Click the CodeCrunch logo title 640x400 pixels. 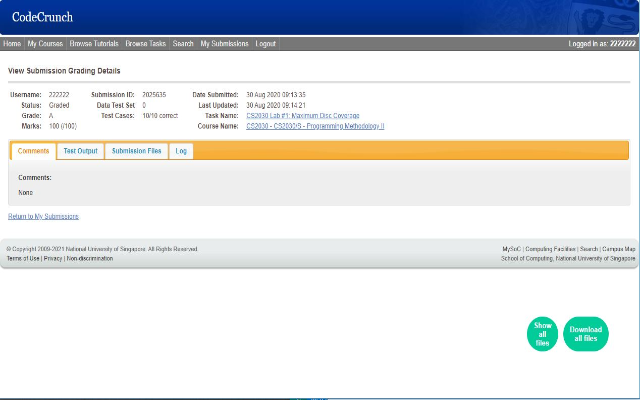[x=42, y=17]
